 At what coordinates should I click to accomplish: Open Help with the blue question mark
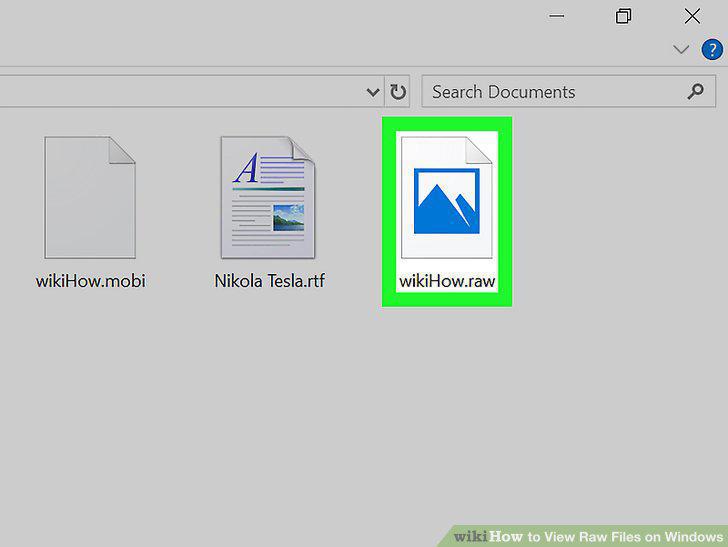point(712,49)
